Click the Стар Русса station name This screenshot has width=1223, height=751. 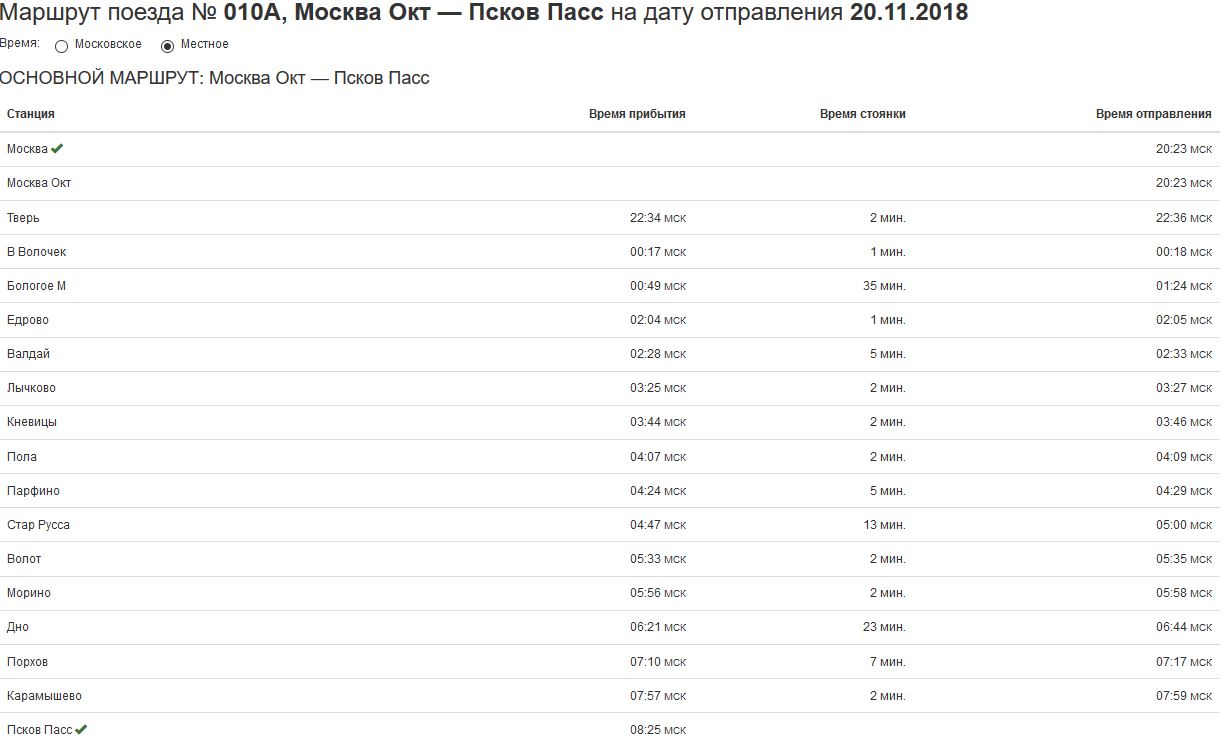[38, 525]
